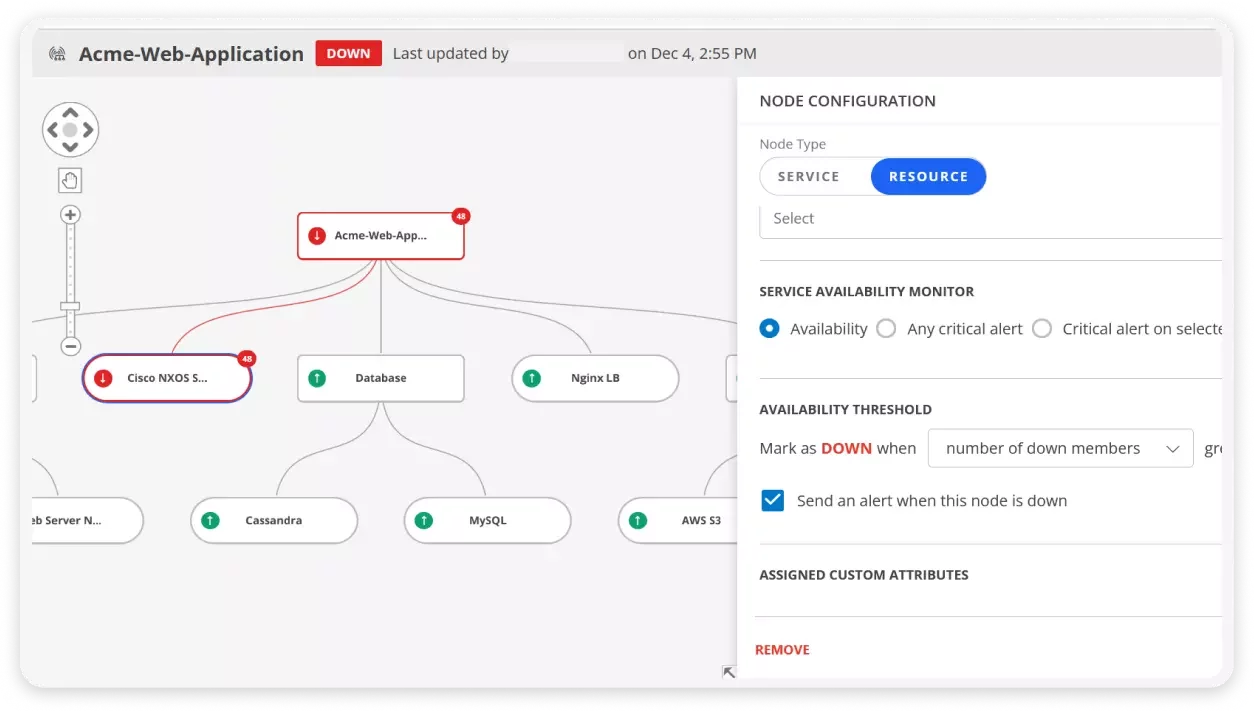The width and height of the screenshot is (1254, 711).
Task: Select the Availability radio button
Action: pos(769,329)
